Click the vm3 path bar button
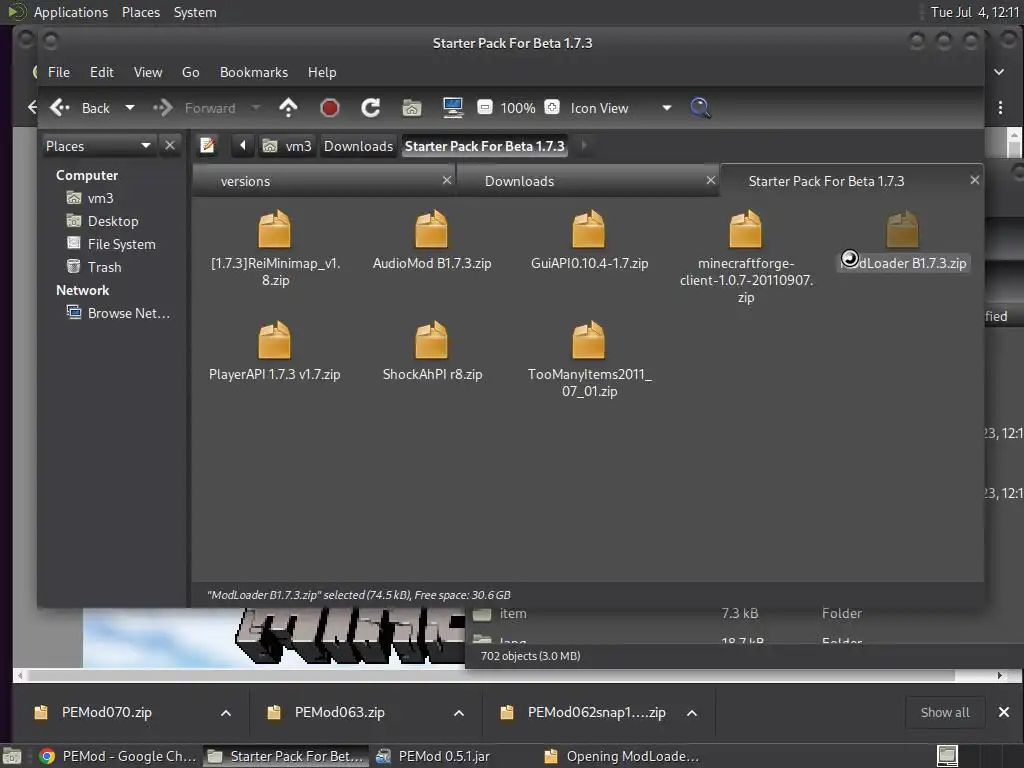Image resolution: width=1024 pixels, height=768 pixels. click(287, 146)
